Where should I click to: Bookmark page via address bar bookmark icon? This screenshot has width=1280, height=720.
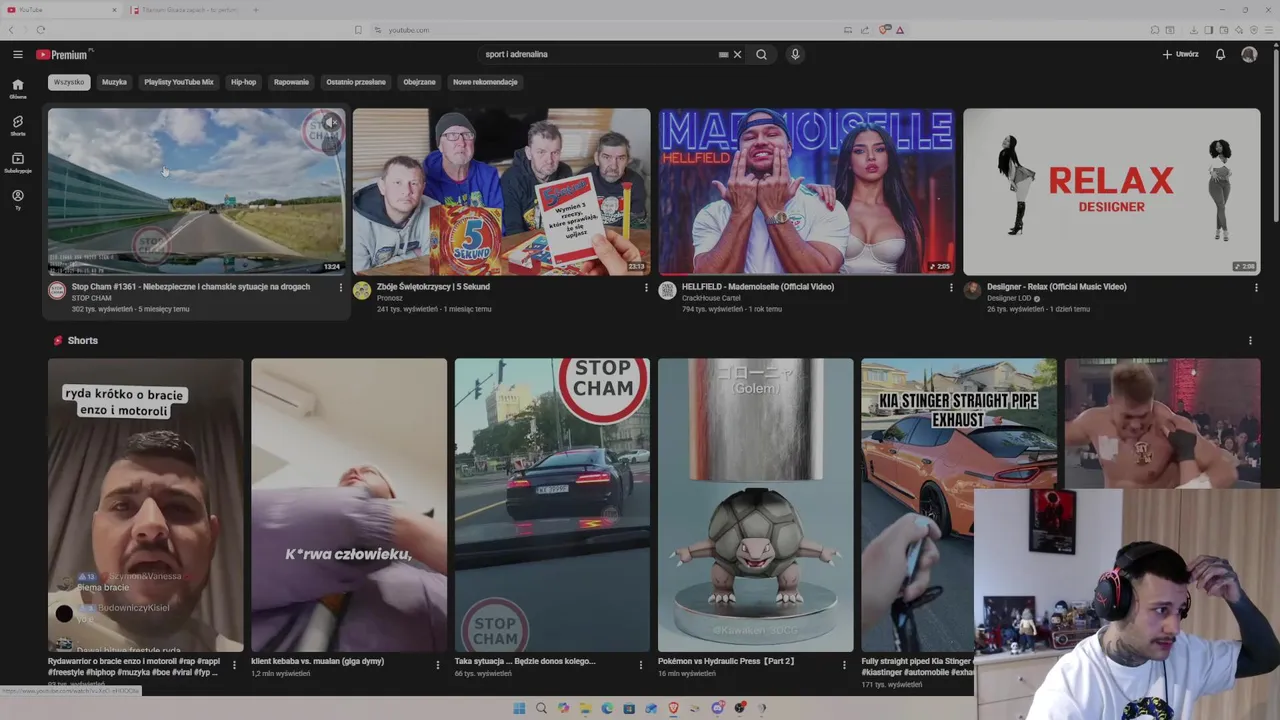click(358, 30)
